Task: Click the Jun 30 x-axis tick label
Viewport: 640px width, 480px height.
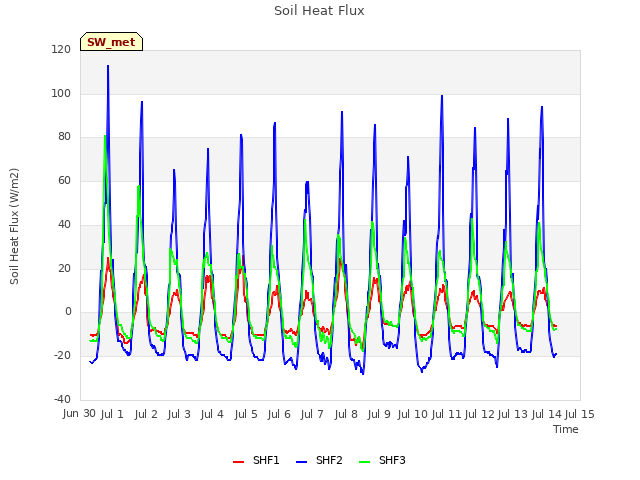Action: tap(79, 414)
